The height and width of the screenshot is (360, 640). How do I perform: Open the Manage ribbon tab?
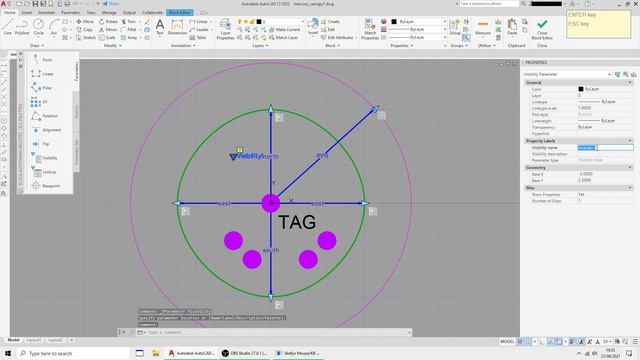(x=109, y=13)
